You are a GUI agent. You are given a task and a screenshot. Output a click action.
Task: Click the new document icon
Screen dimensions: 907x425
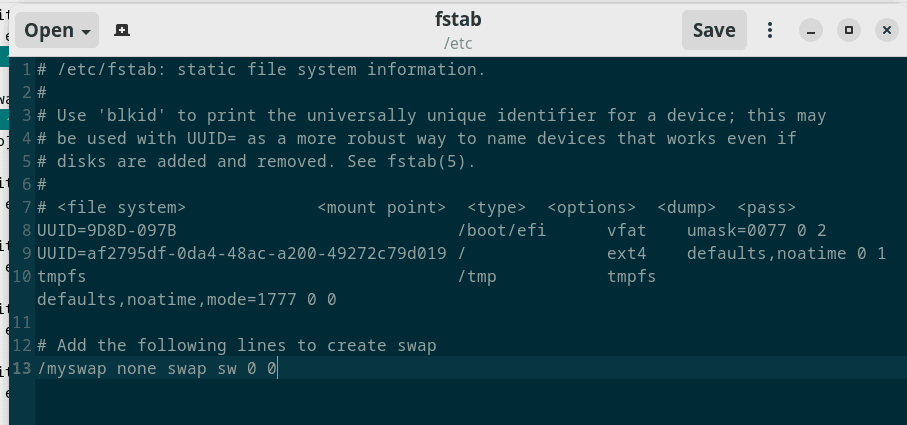point(122,30)
